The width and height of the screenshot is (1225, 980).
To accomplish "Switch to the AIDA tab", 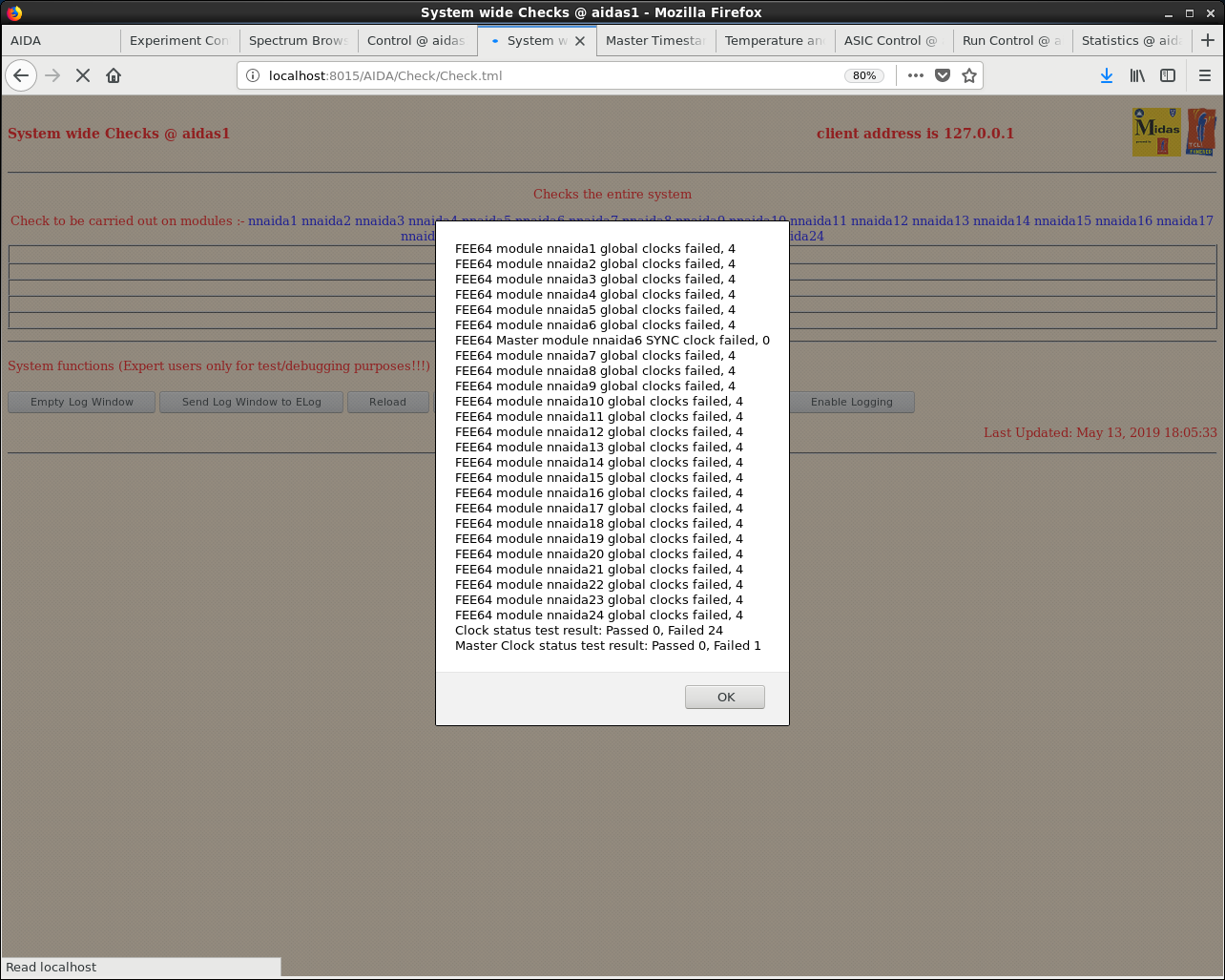I will (61, 40).
